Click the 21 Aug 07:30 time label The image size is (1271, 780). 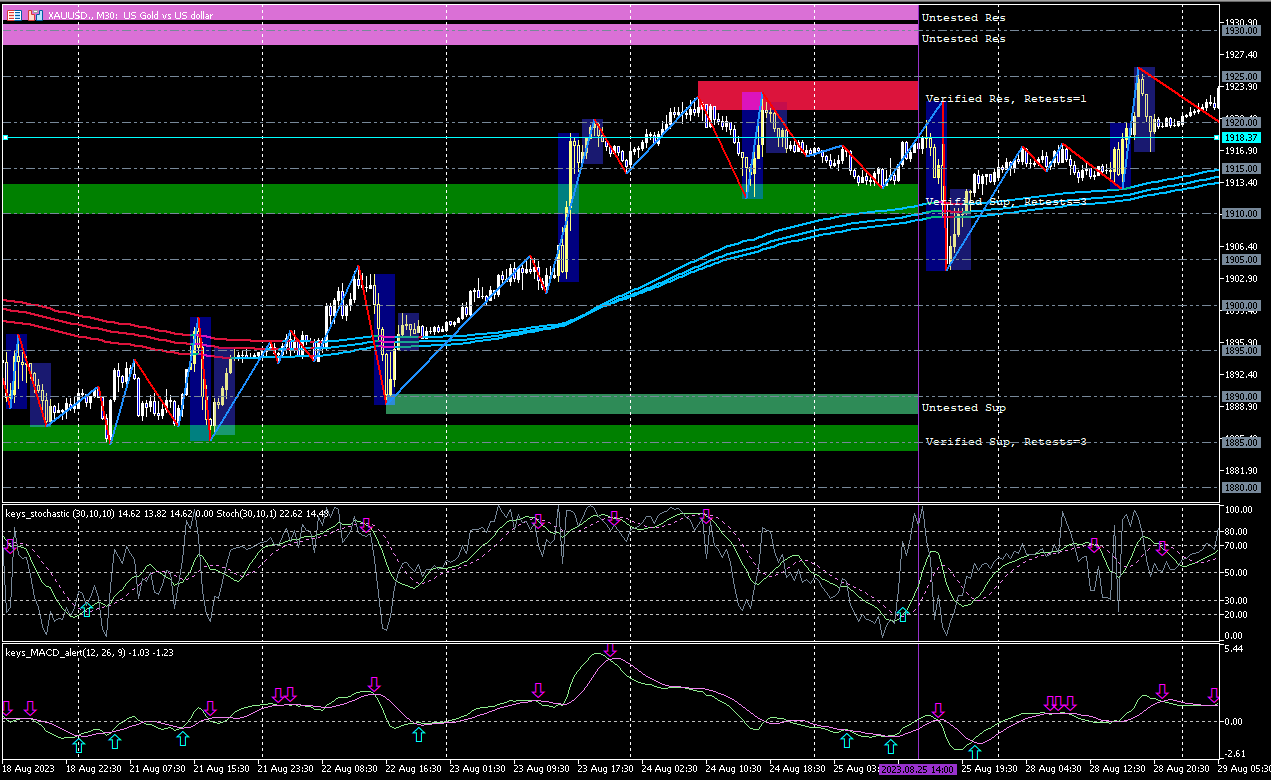pyautogui.click(x=160, y=770)
